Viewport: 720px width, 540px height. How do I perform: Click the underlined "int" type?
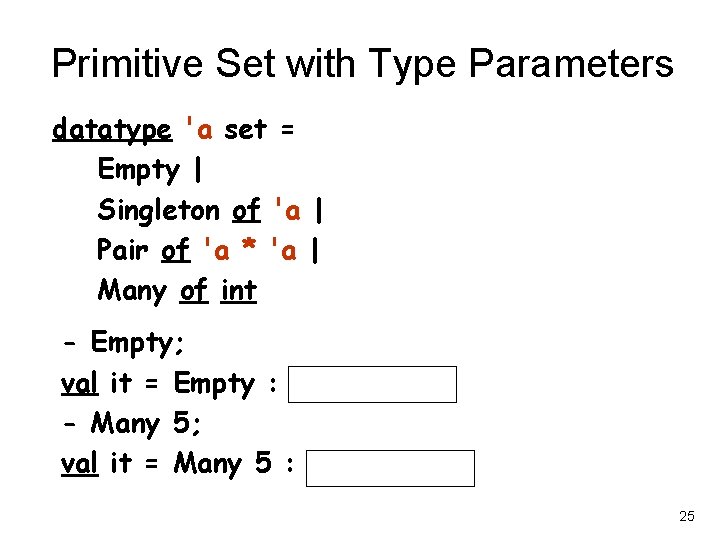tap(239, 291)
